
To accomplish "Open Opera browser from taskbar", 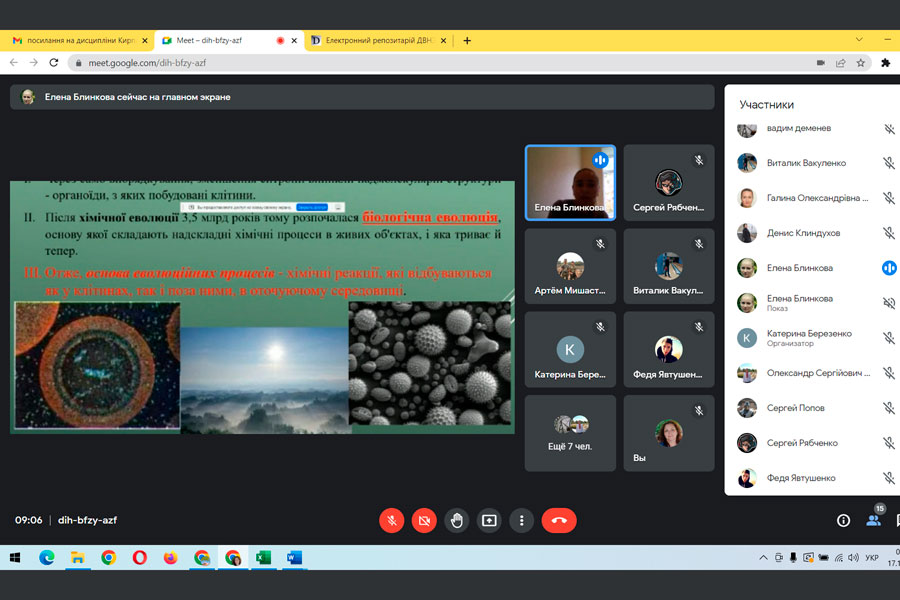I will (139, 558).
